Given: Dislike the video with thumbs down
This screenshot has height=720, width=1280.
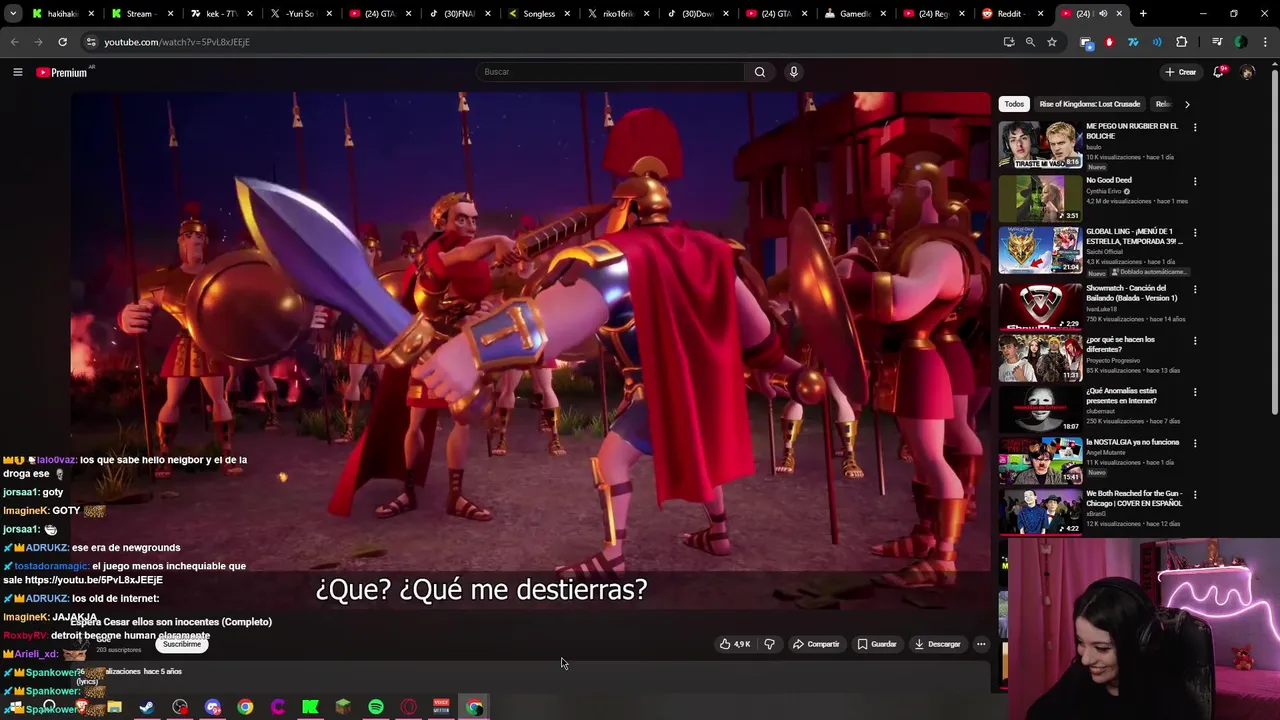Looking at the screenshot, I should click(769, 644).
